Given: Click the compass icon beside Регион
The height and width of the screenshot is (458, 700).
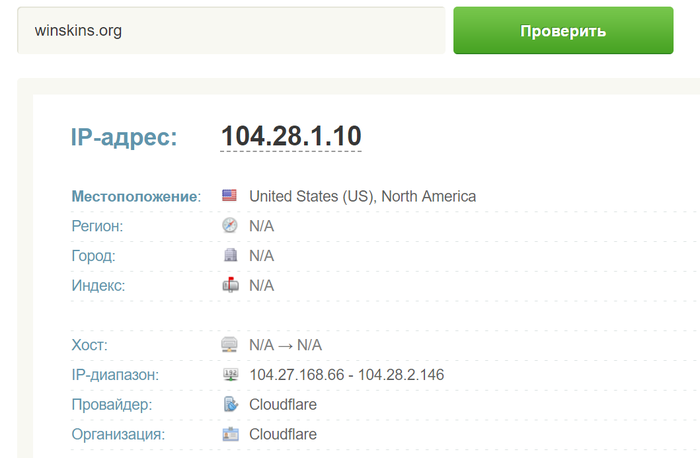Looking at the screenshot, I should click(230, 226).
